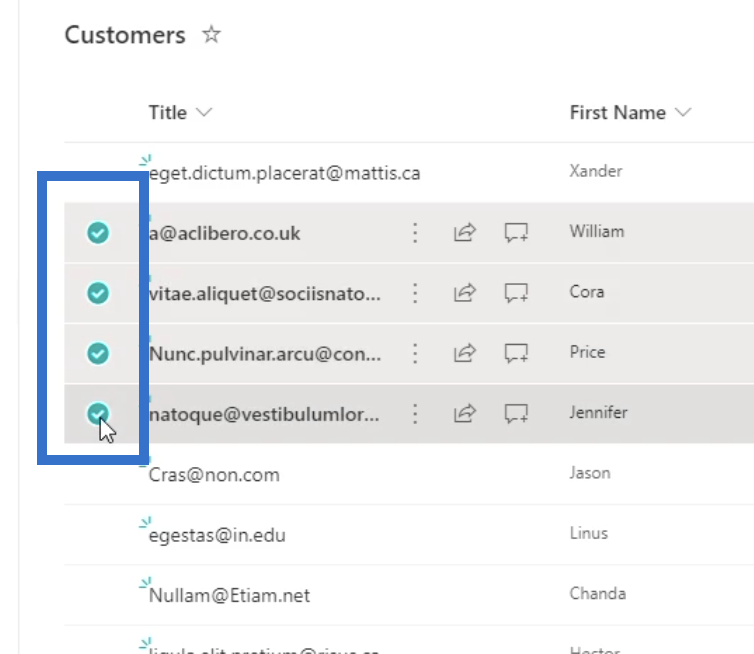Open the Nullam@Etiam.net entry
This screenshot has width=754, height=654.
[x=229, y=595]
